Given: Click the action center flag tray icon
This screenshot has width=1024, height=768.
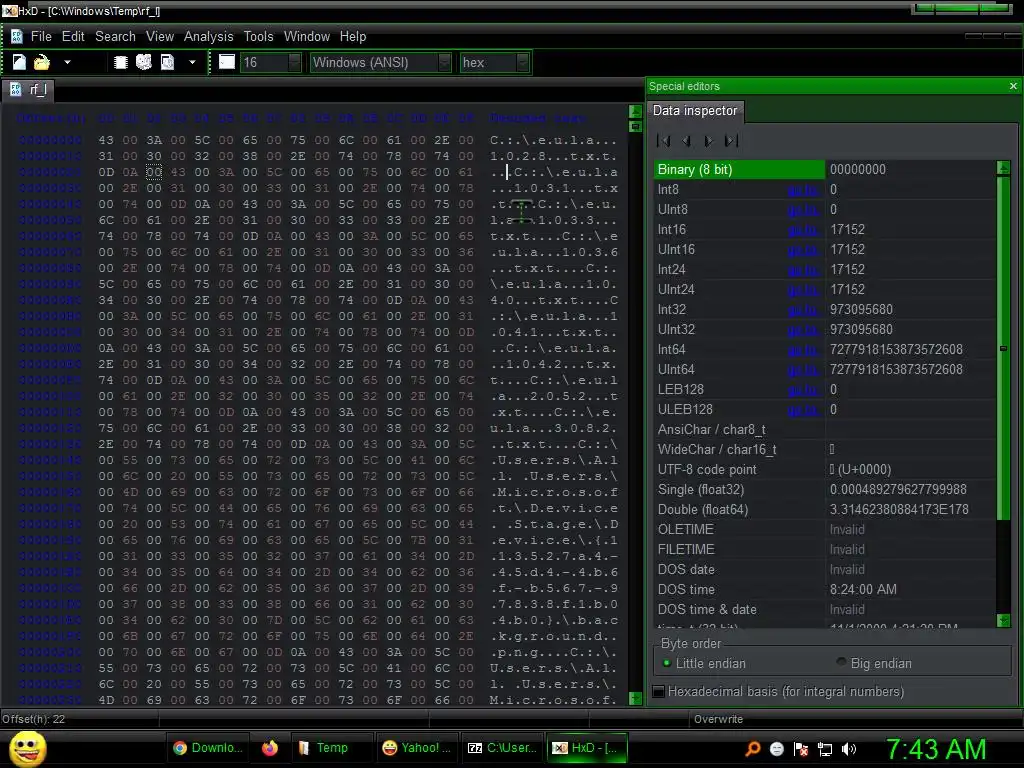Looking at the screenshot, I should [x=801, y=749].
